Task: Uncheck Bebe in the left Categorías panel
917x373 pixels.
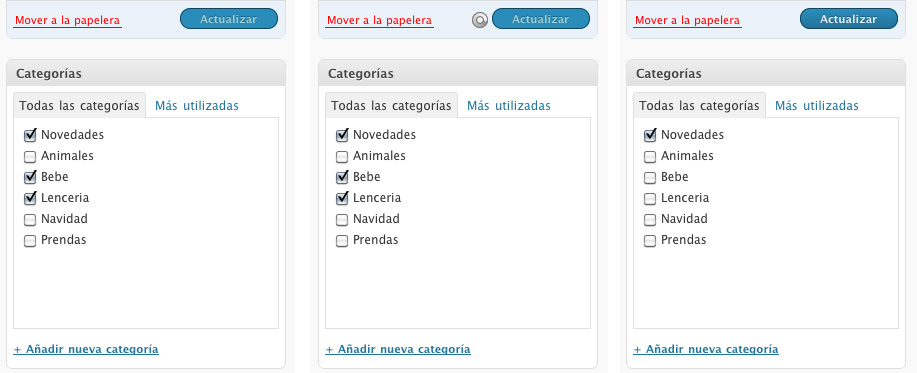Action: [30, 178]
